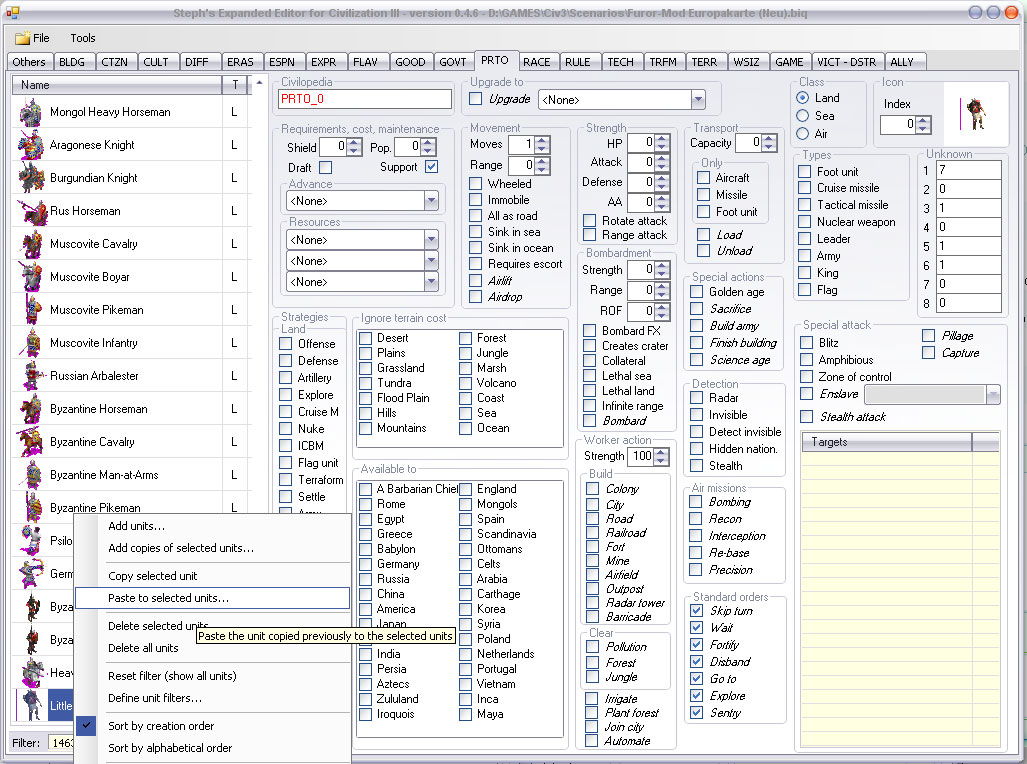Screen dimensions: 1027x764
Task: Adjust the Worker action Strength spinner
Action: pos(662,457)
